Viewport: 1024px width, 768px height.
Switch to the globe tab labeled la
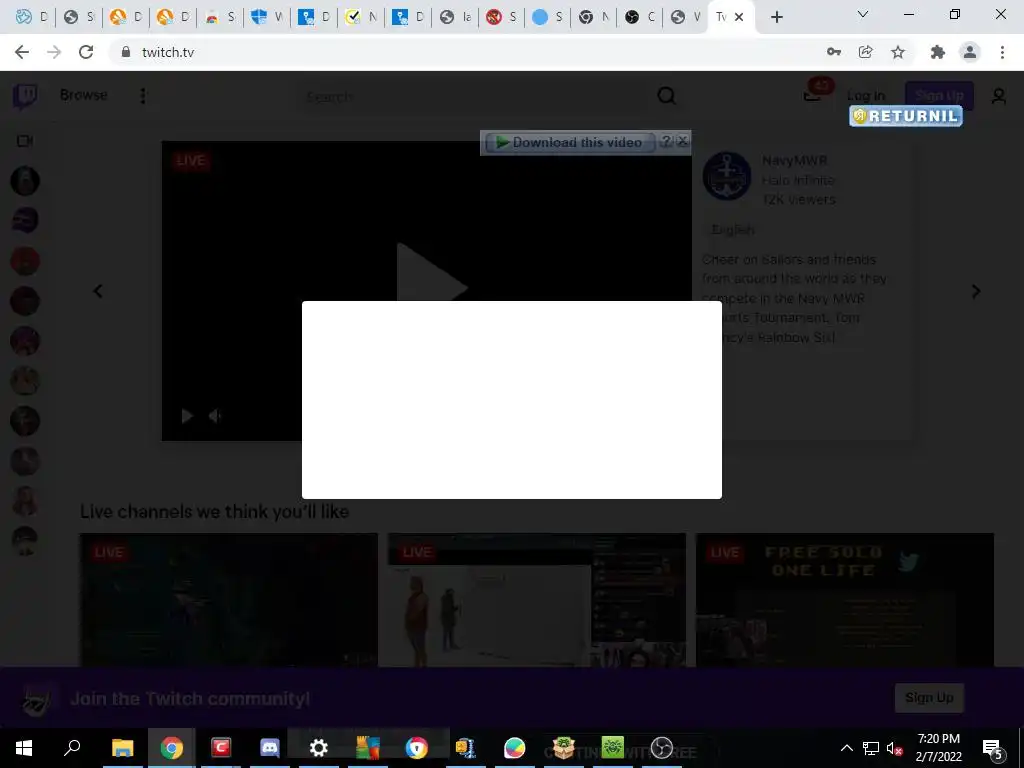(x=455, y=18)
